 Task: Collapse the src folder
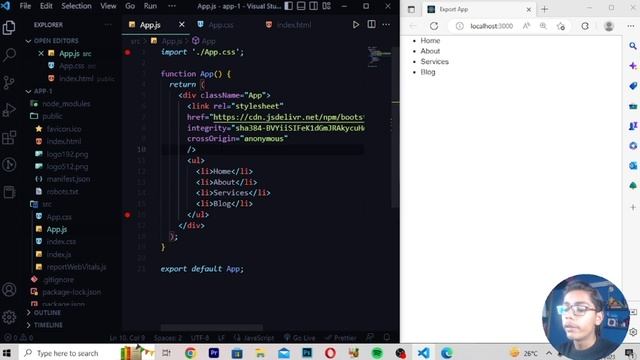[x=47, y=204]
